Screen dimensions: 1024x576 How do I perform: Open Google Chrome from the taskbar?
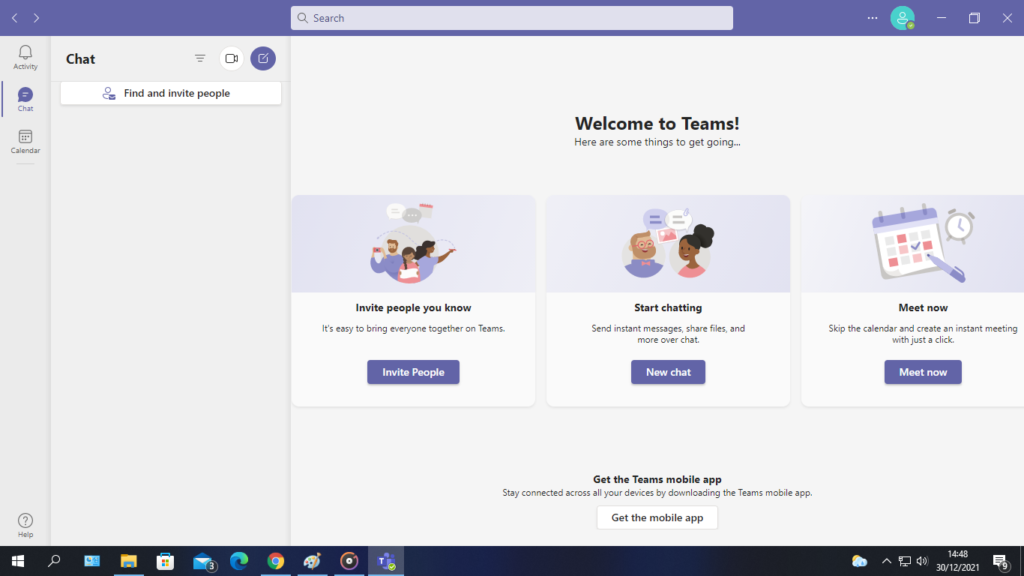coord(275,561)
